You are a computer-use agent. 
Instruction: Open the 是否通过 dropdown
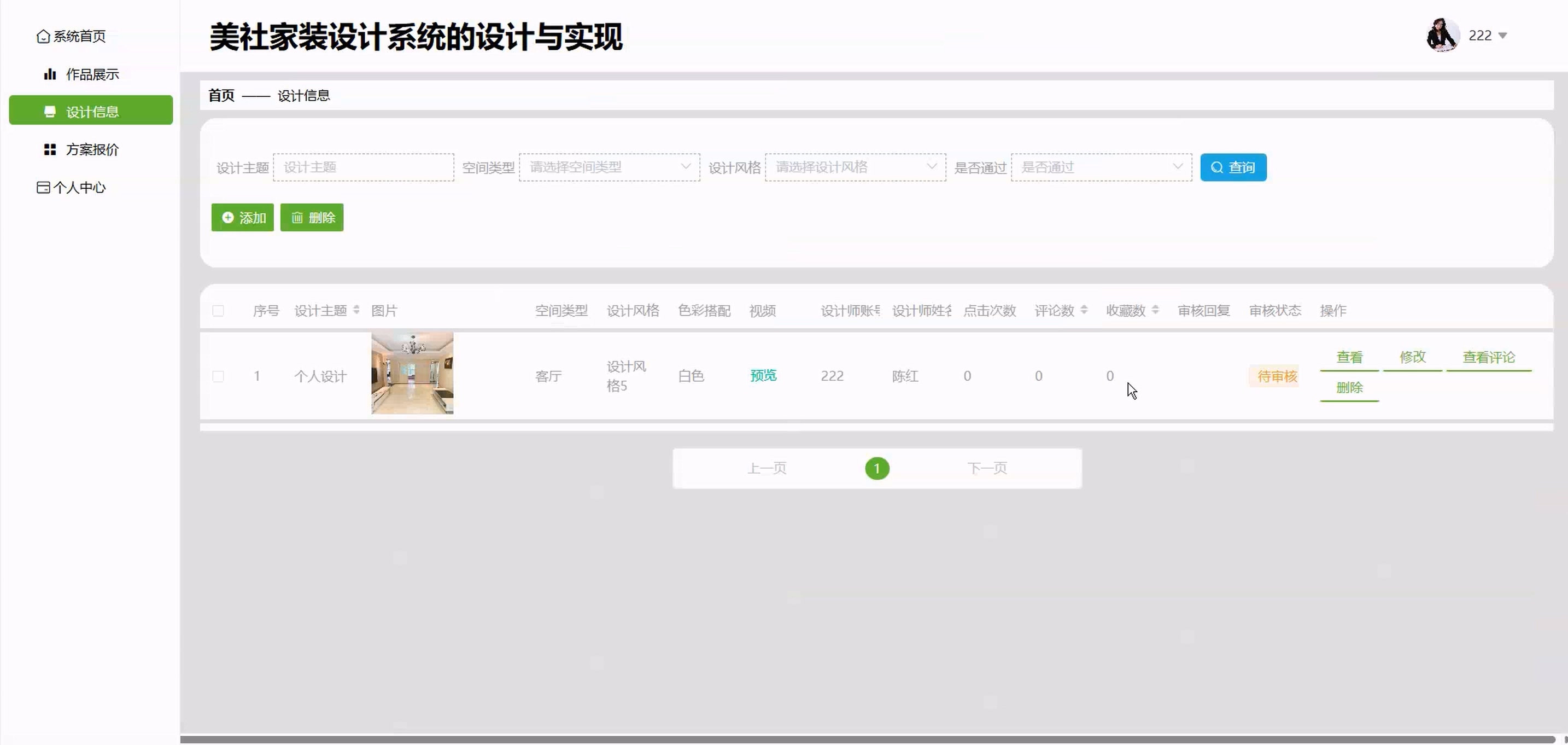click(1101, 167)
